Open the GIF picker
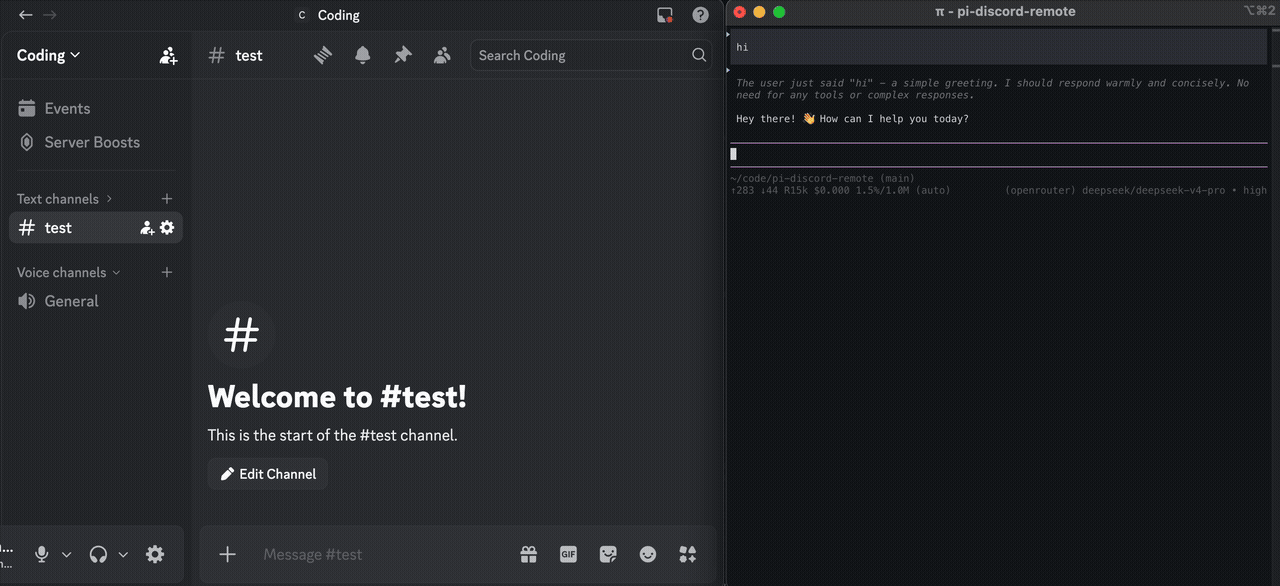 [x=568, y=554]
